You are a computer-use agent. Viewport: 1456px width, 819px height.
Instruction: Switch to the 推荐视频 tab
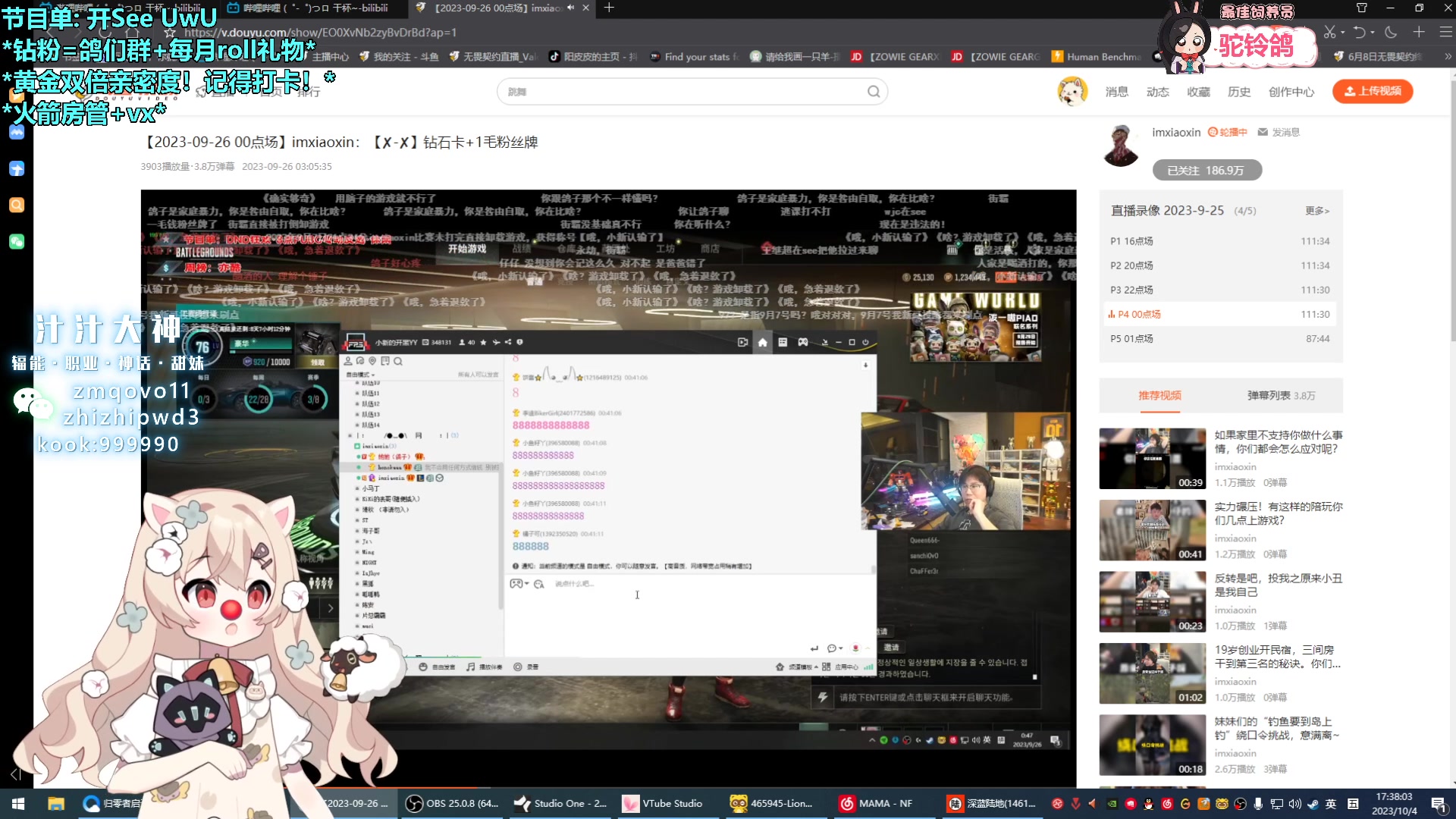click(1159, 395)
